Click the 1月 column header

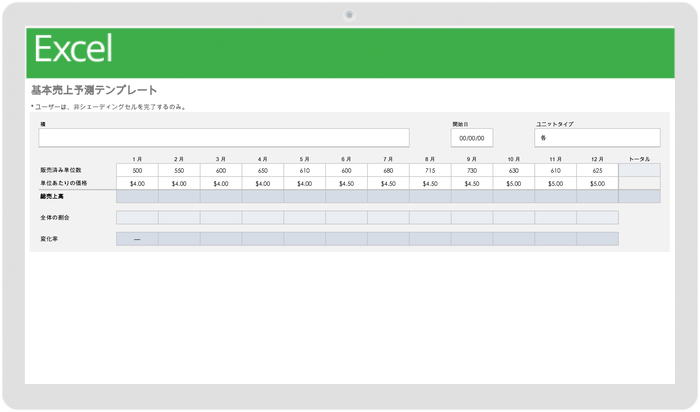tap(137, 159)
